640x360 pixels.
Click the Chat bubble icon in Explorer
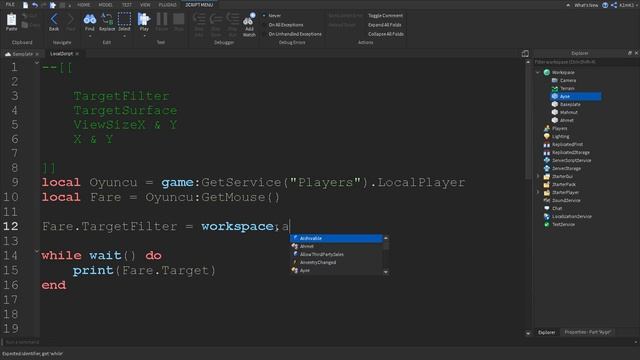547,208
